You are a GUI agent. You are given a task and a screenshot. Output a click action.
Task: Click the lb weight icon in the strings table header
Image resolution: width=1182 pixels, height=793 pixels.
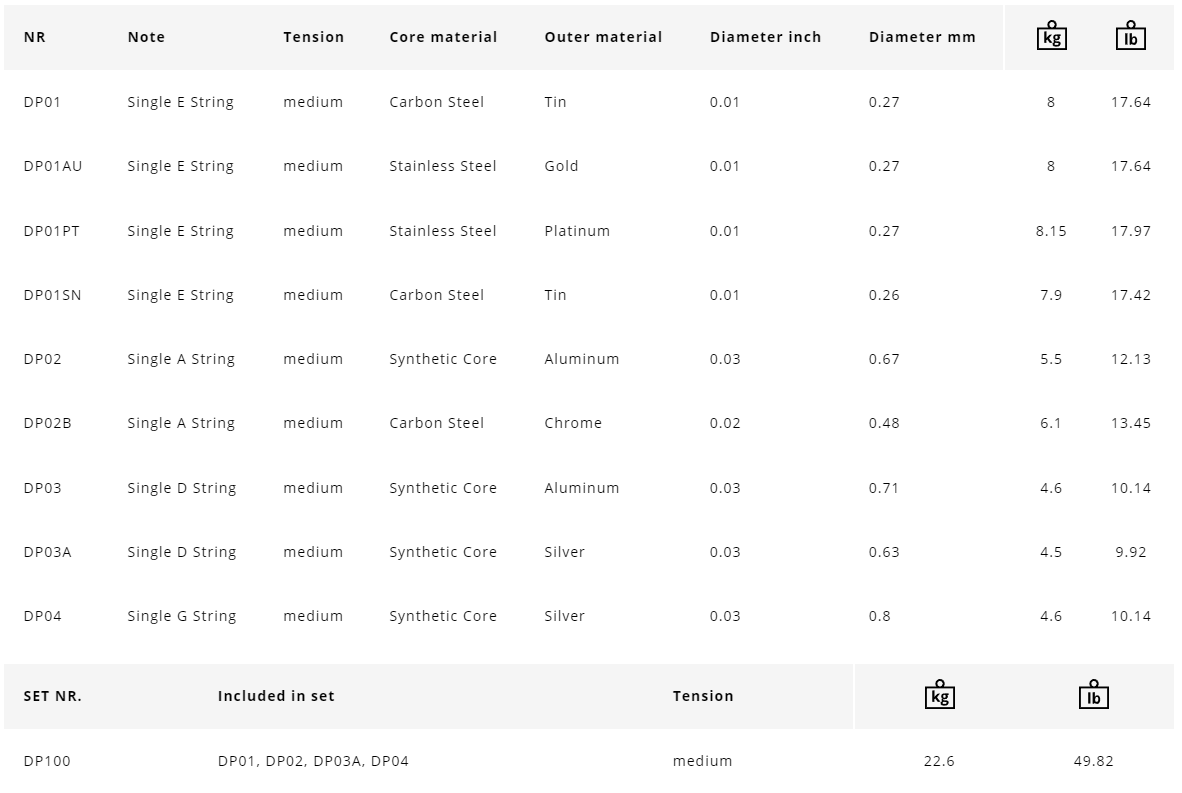pyautogui.click(x=1130, y=36)
